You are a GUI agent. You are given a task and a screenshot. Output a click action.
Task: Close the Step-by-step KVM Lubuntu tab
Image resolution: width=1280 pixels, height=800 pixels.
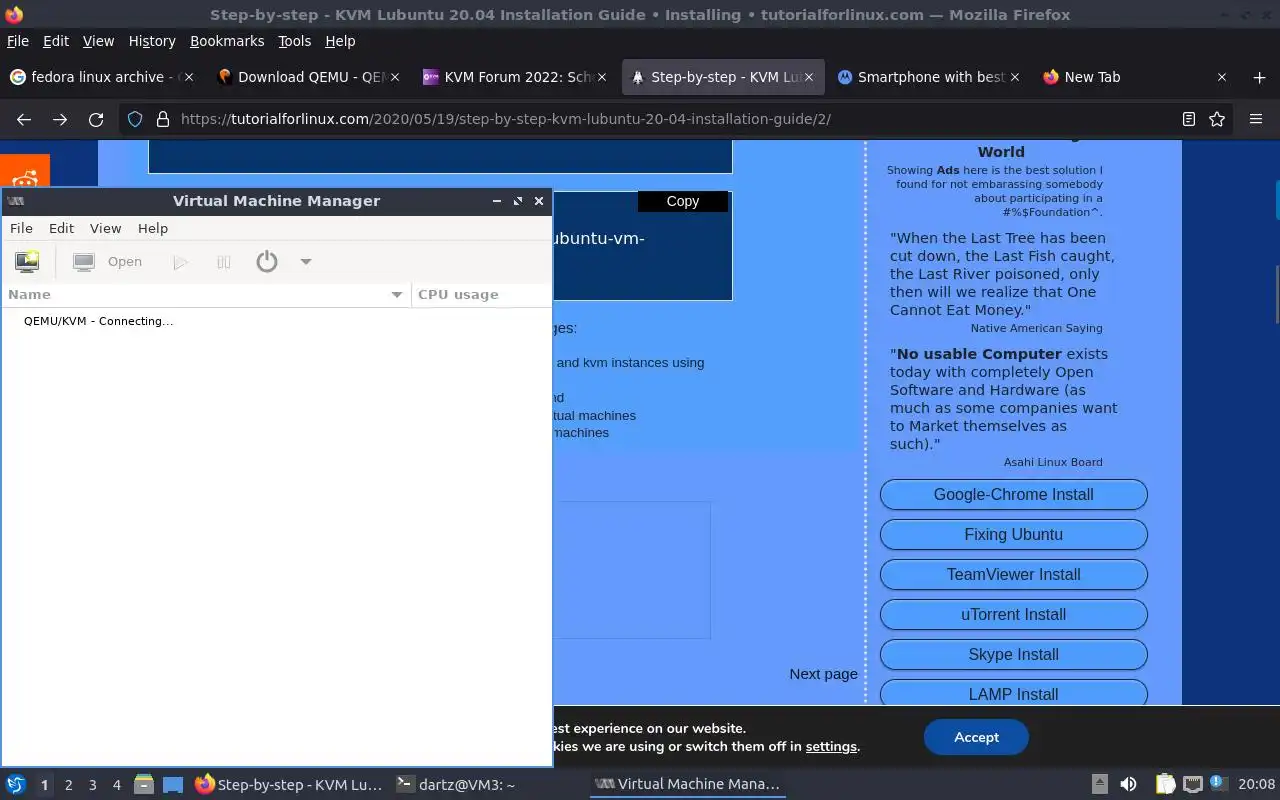point(809,77)
